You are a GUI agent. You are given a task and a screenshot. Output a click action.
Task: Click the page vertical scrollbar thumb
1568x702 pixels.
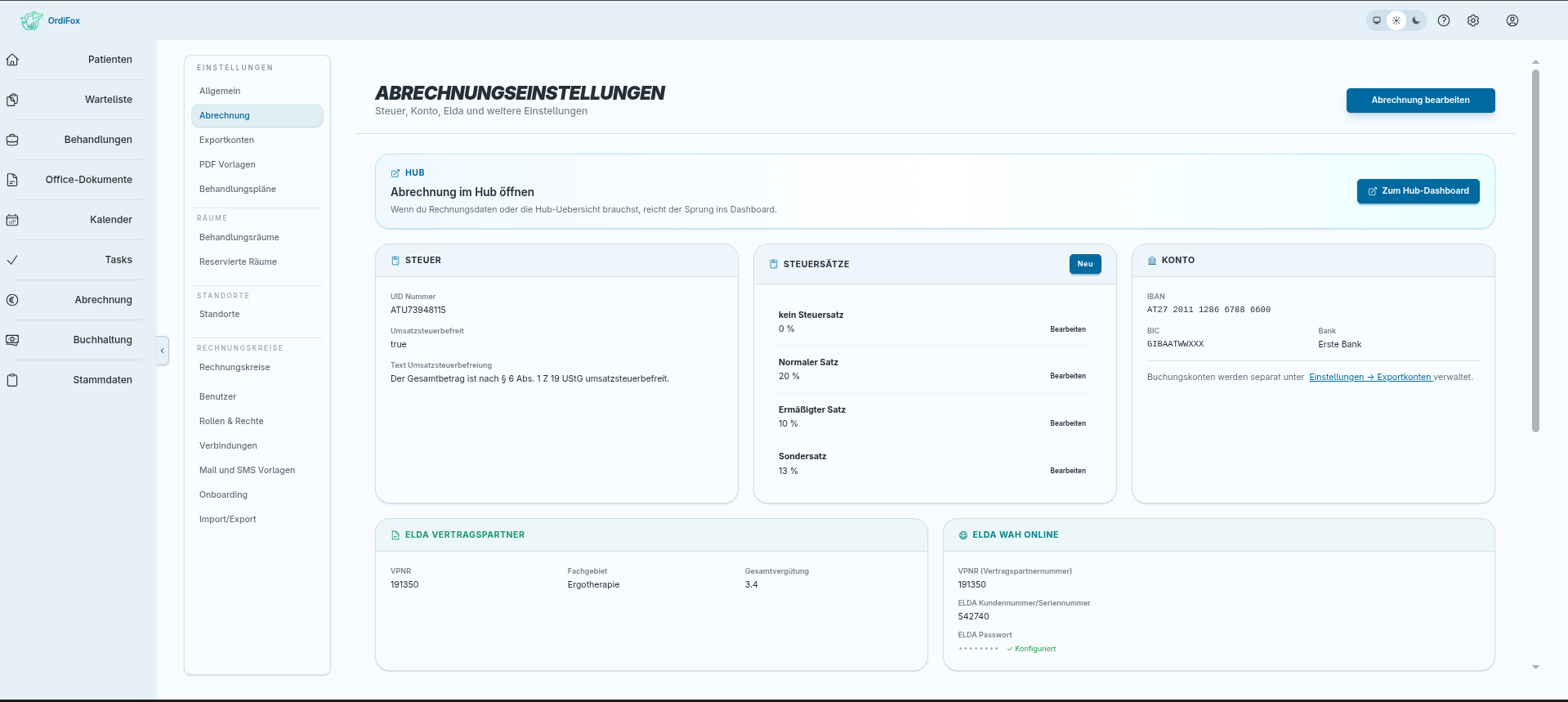1535,250
